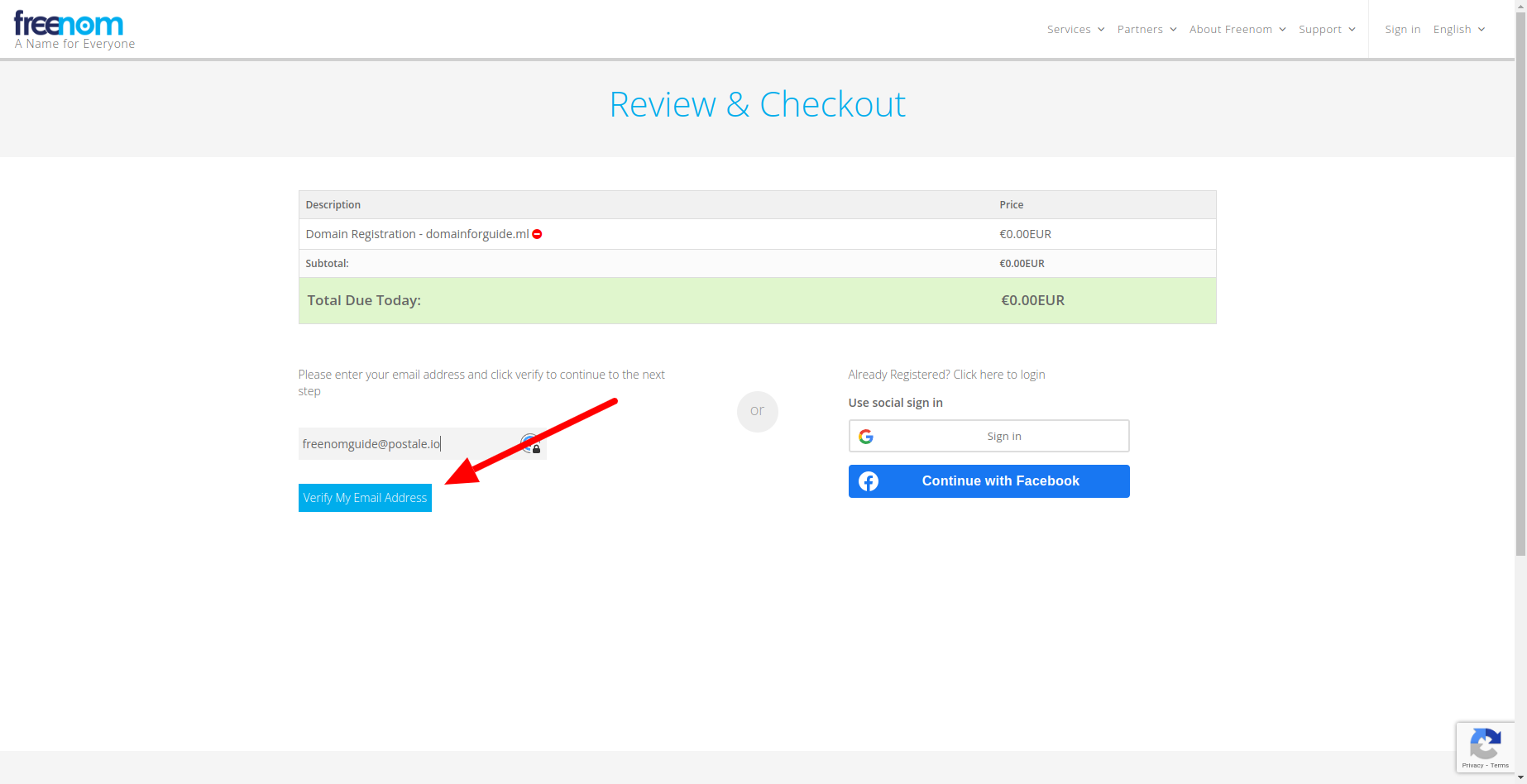The height and width of the screenshot is (784, 1527).
Task: Click the Review & Checkout heading
Action: [x=757, y=104]
